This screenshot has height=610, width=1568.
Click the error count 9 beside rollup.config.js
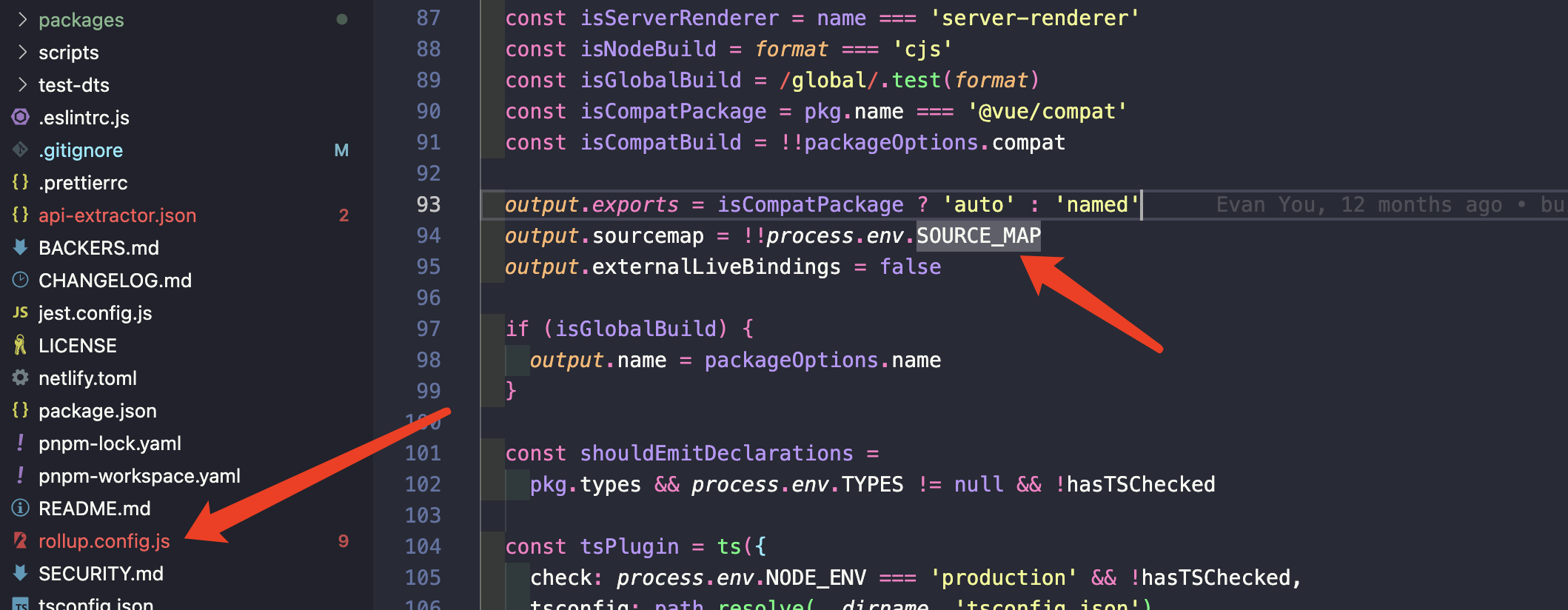point(344,541)
